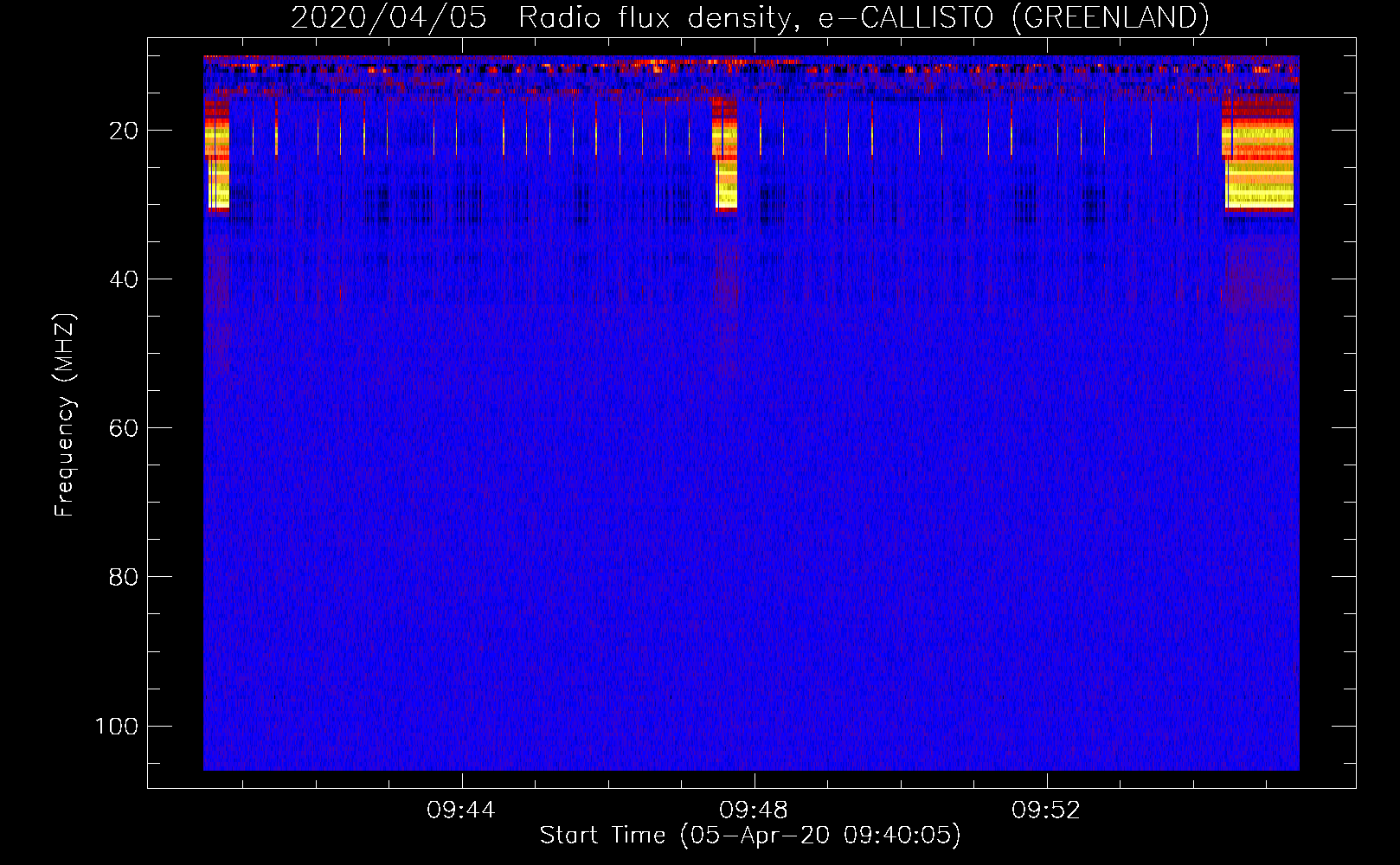Click the 'Frequency (MHZ)' axis label
Viewport: 1400px width, 865px height.
pos(65,415)
